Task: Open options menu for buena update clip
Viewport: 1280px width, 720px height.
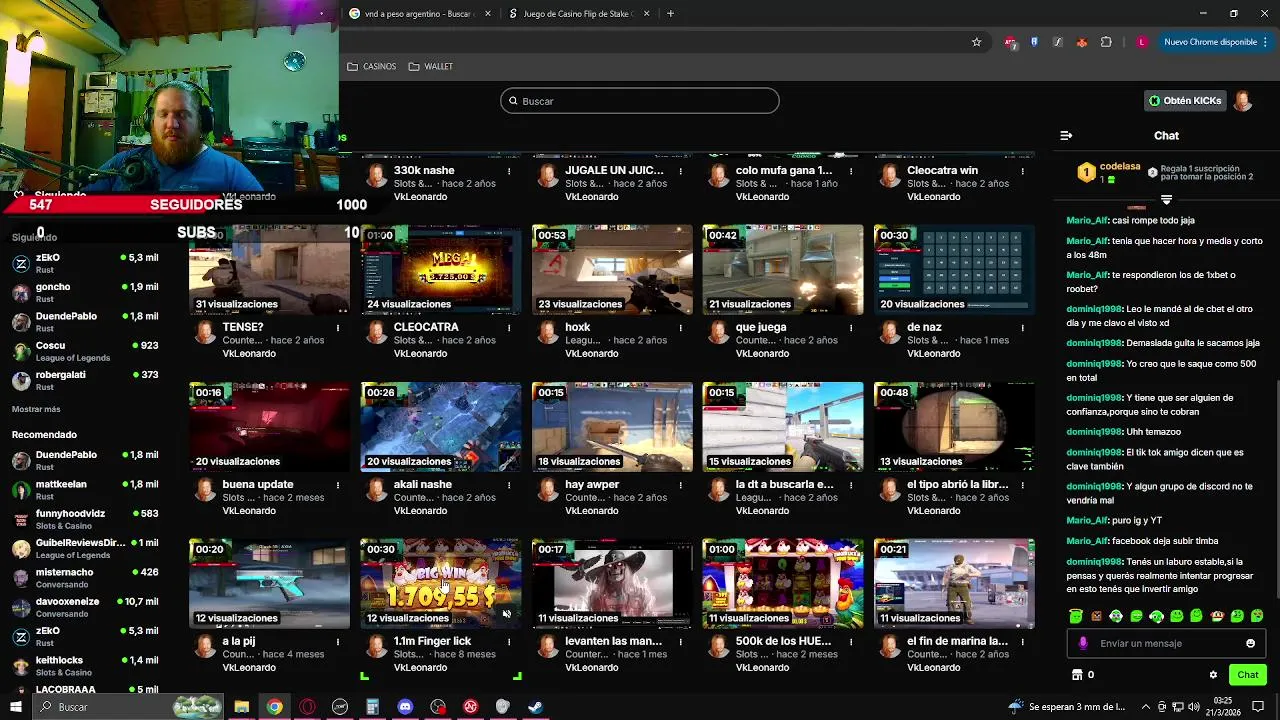Action: [x=338, y=485]
